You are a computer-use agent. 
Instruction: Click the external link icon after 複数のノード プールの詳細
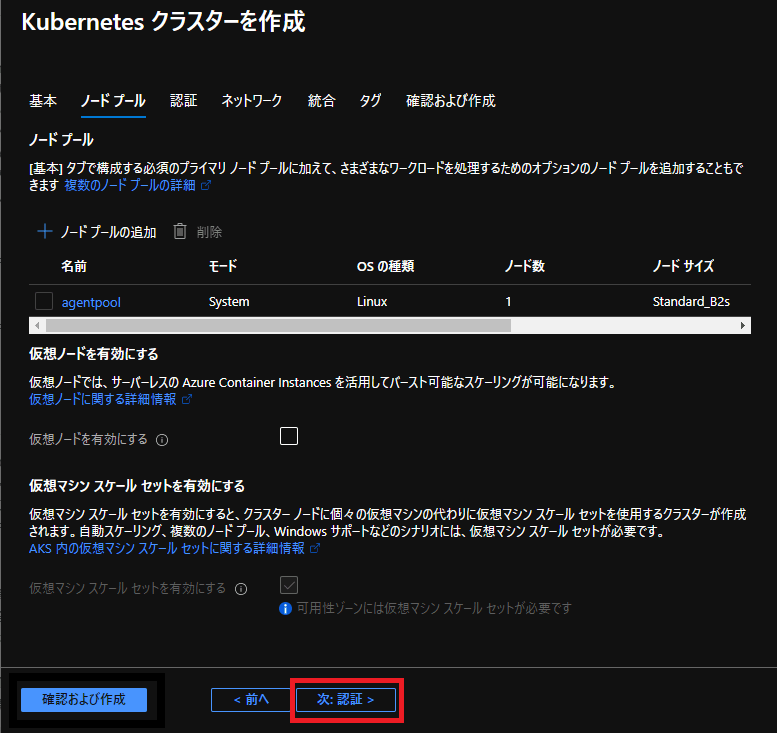[x=206, y=185]
